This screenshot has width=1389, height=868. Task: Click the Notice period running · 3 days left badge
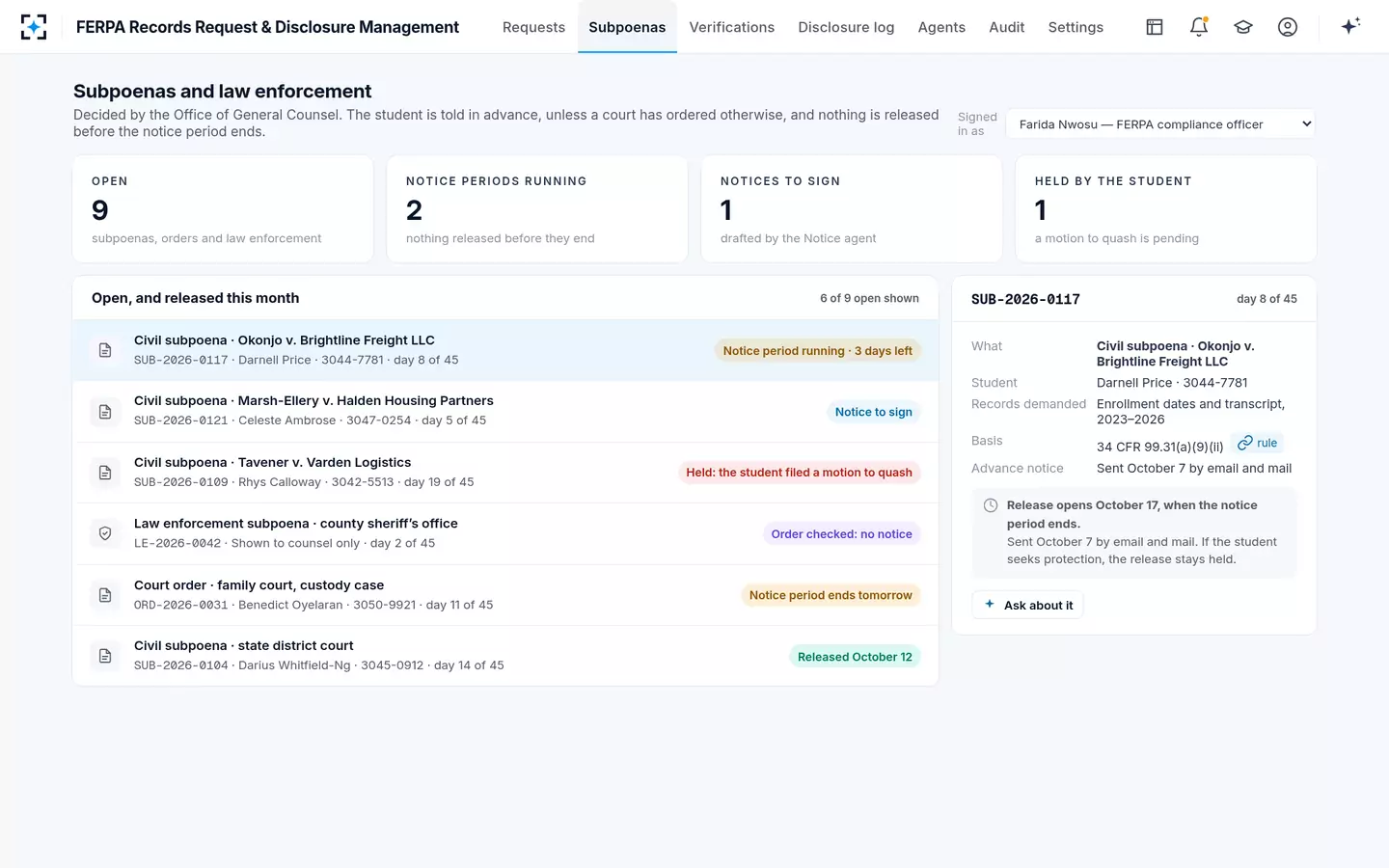click(x=817, y=351)
